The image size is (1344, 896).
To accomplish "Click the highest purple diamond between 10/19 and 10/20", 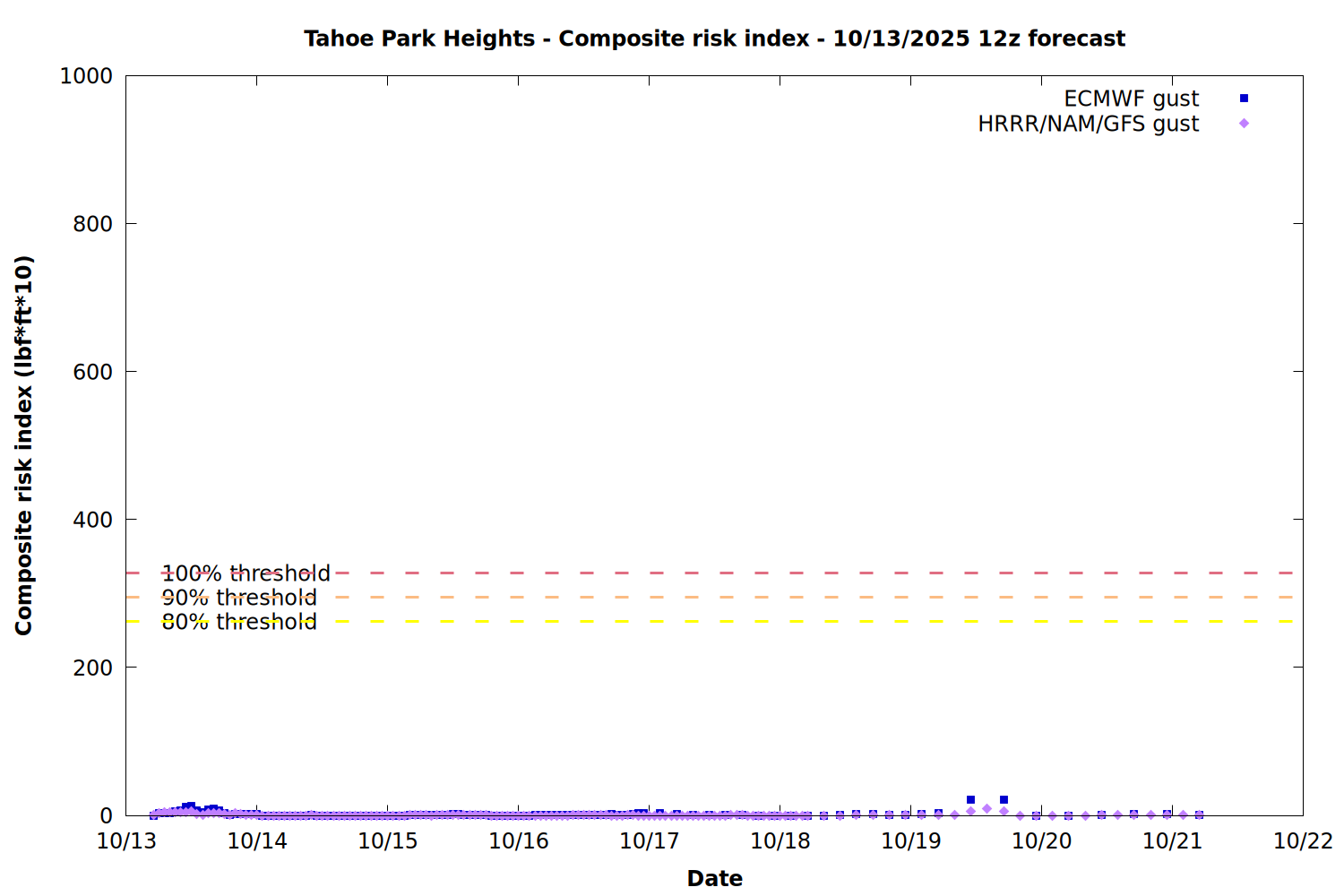I will [x=986, y=809].
